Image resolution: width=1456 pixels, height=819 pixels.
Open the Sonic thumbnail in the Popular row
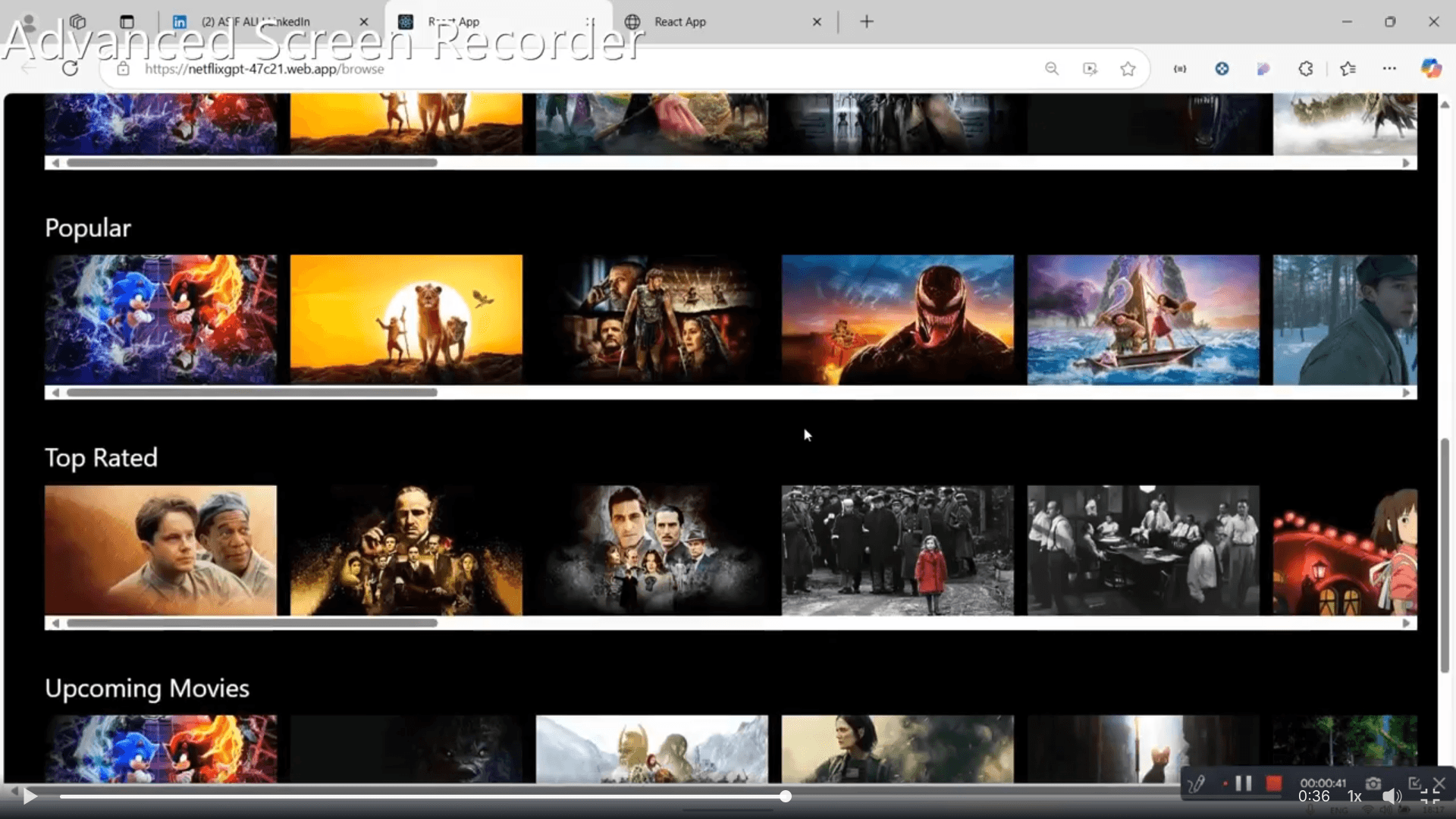tap(161, 319)
